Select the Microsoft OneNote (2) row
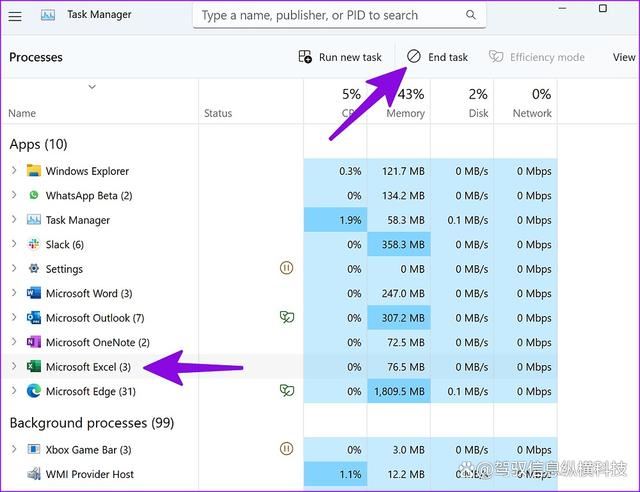Screen dimensions: 640x492 pos(98,343)
